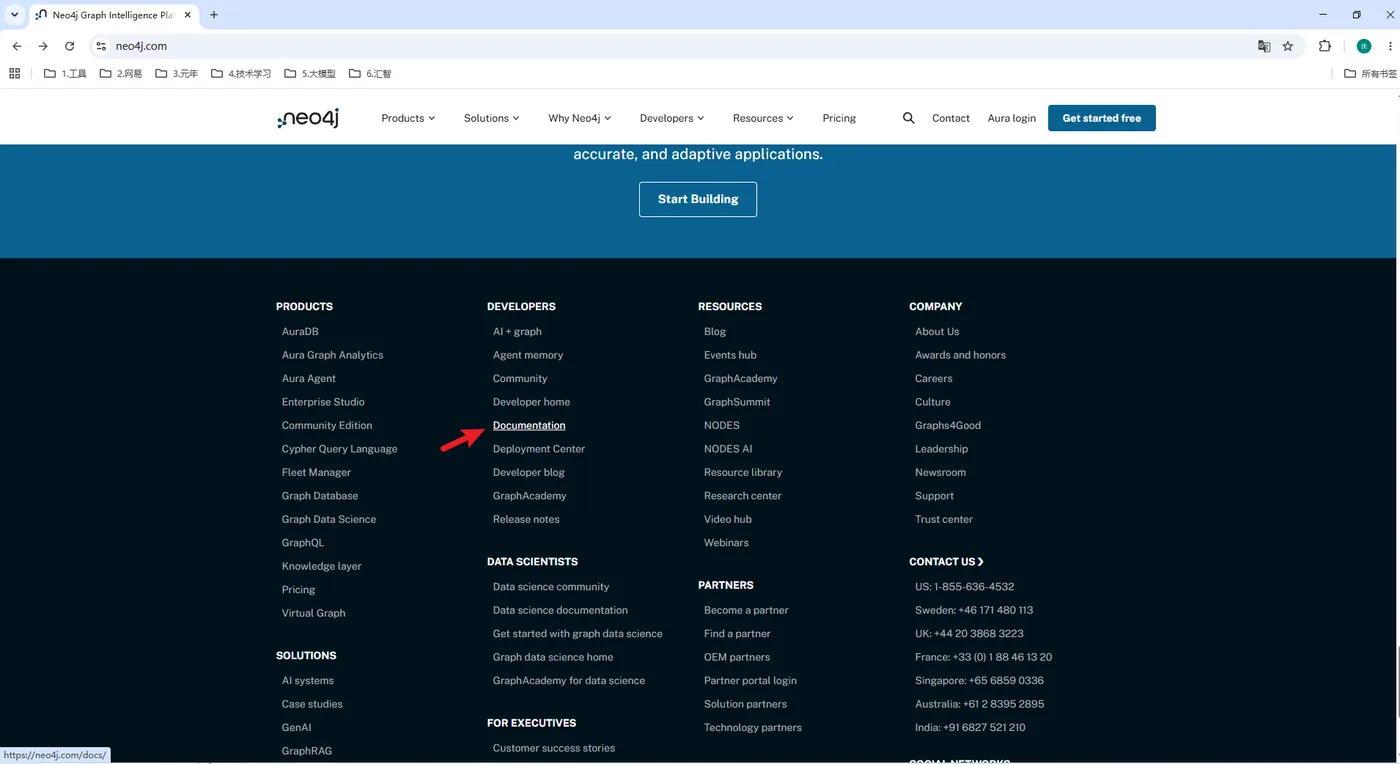Go to Pricing in the header

coord(839,118)
